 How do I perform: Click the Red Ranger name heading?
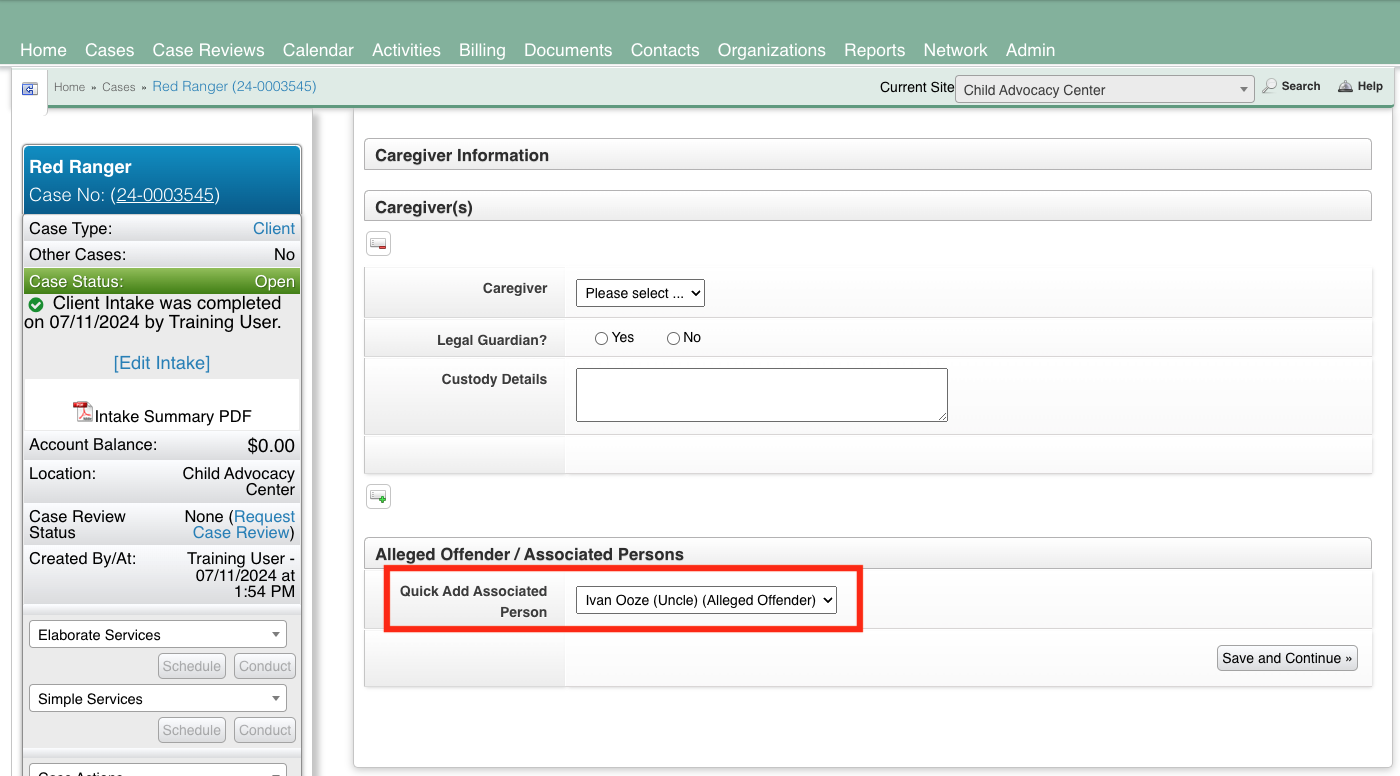80,167
